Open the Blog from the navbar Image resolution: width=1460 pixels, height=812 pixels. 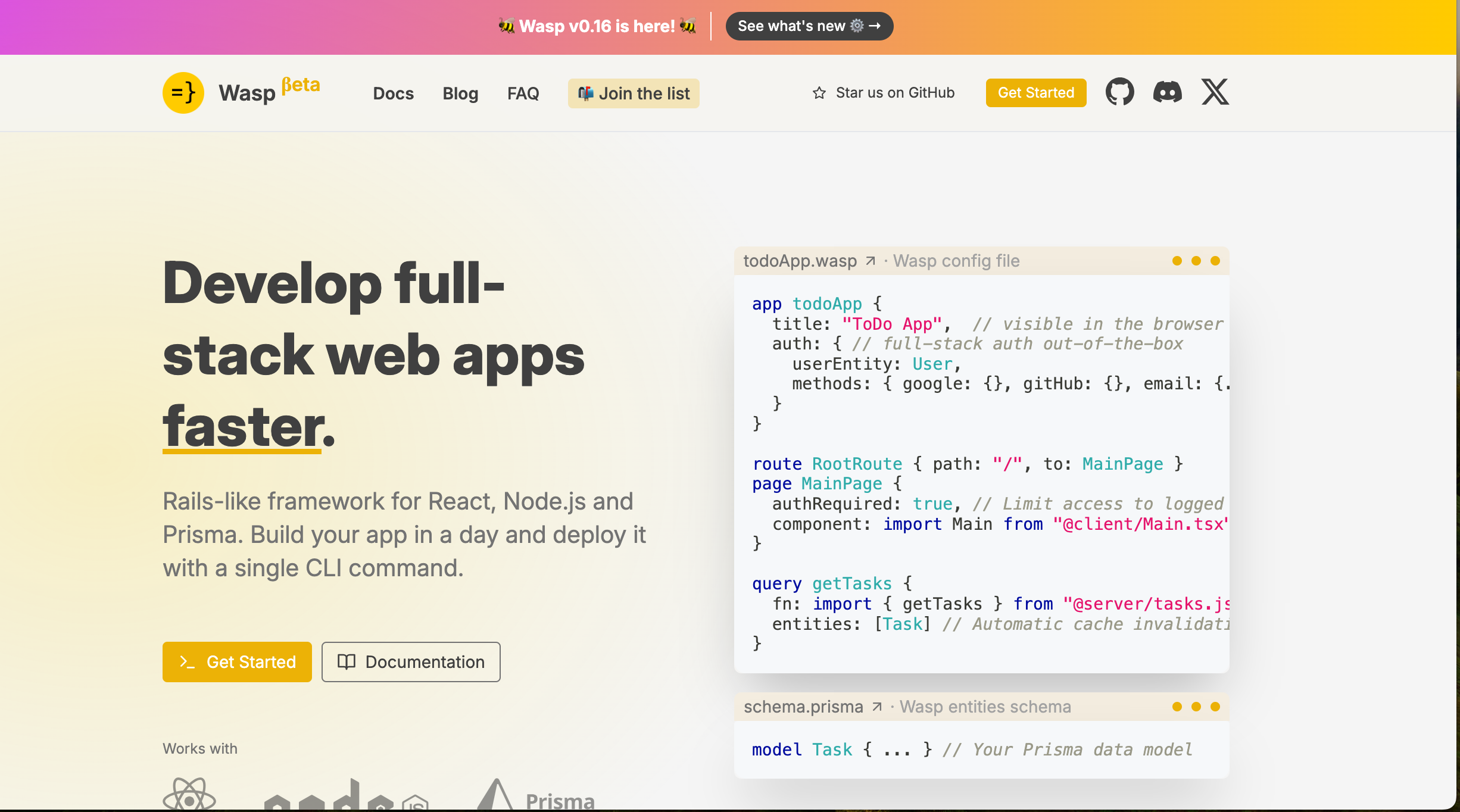(460, 93)
